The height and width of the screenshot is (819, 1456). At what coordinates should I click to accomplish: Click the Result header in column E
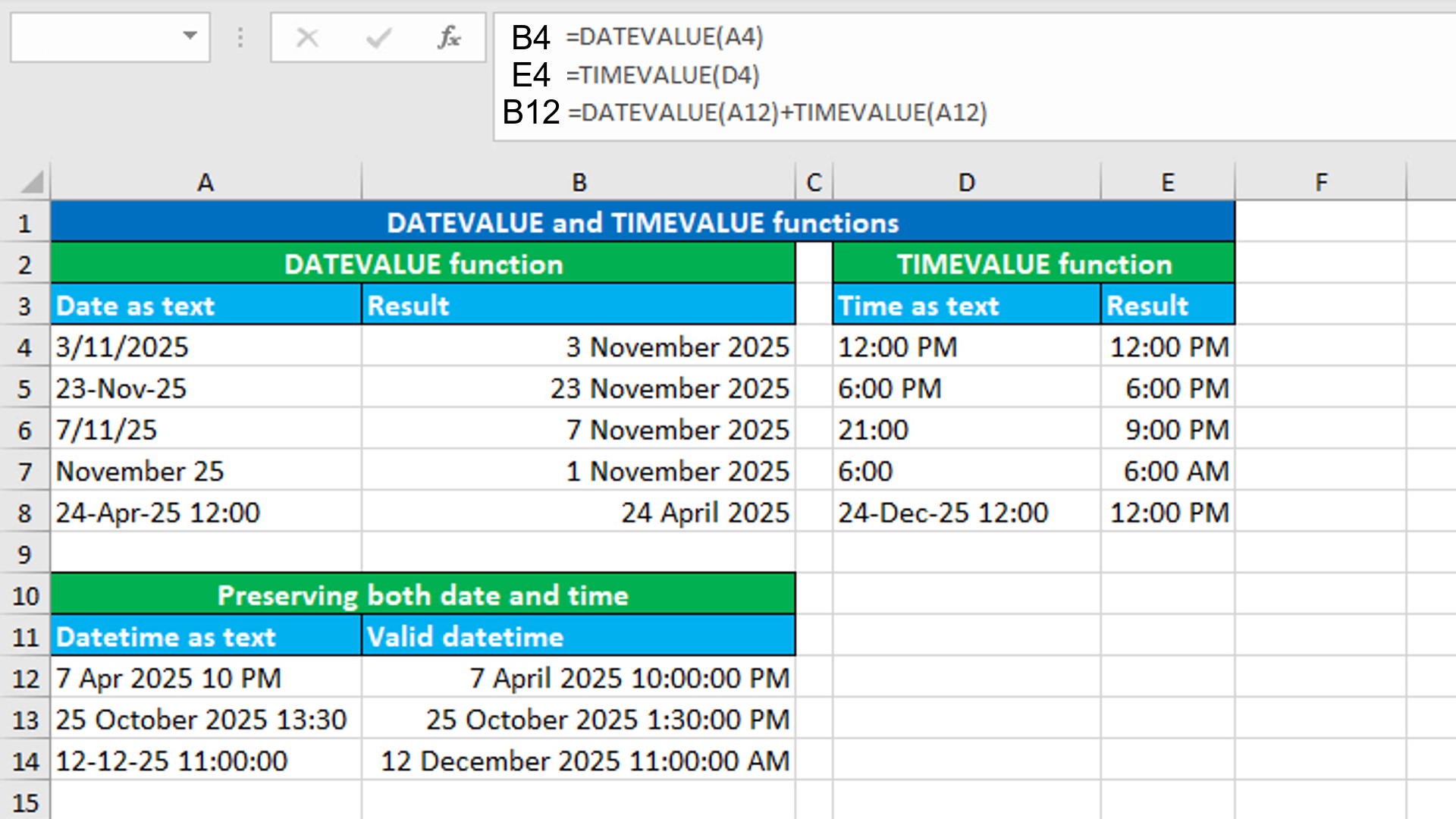click(1168, 306)
